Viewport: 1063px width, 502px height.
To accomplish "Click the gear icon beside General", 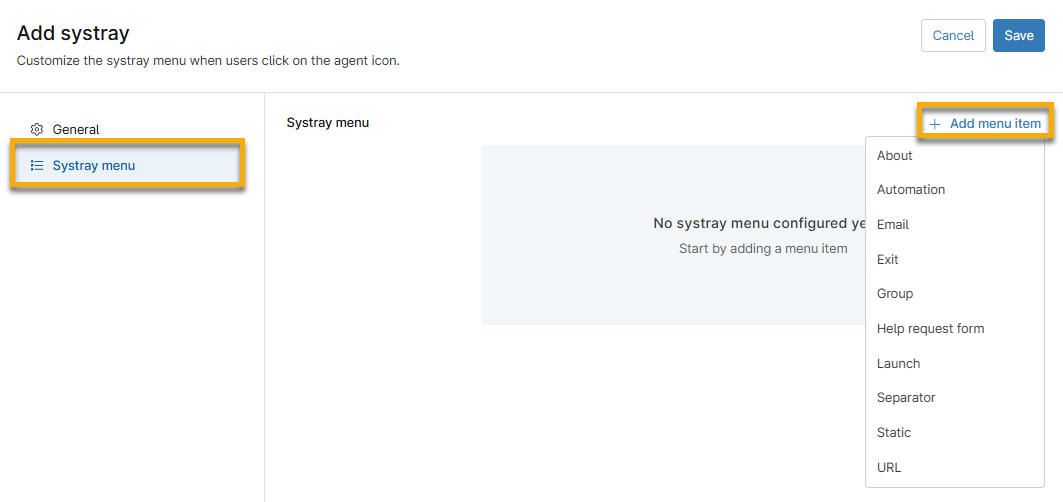I will [x=37, y=129].
